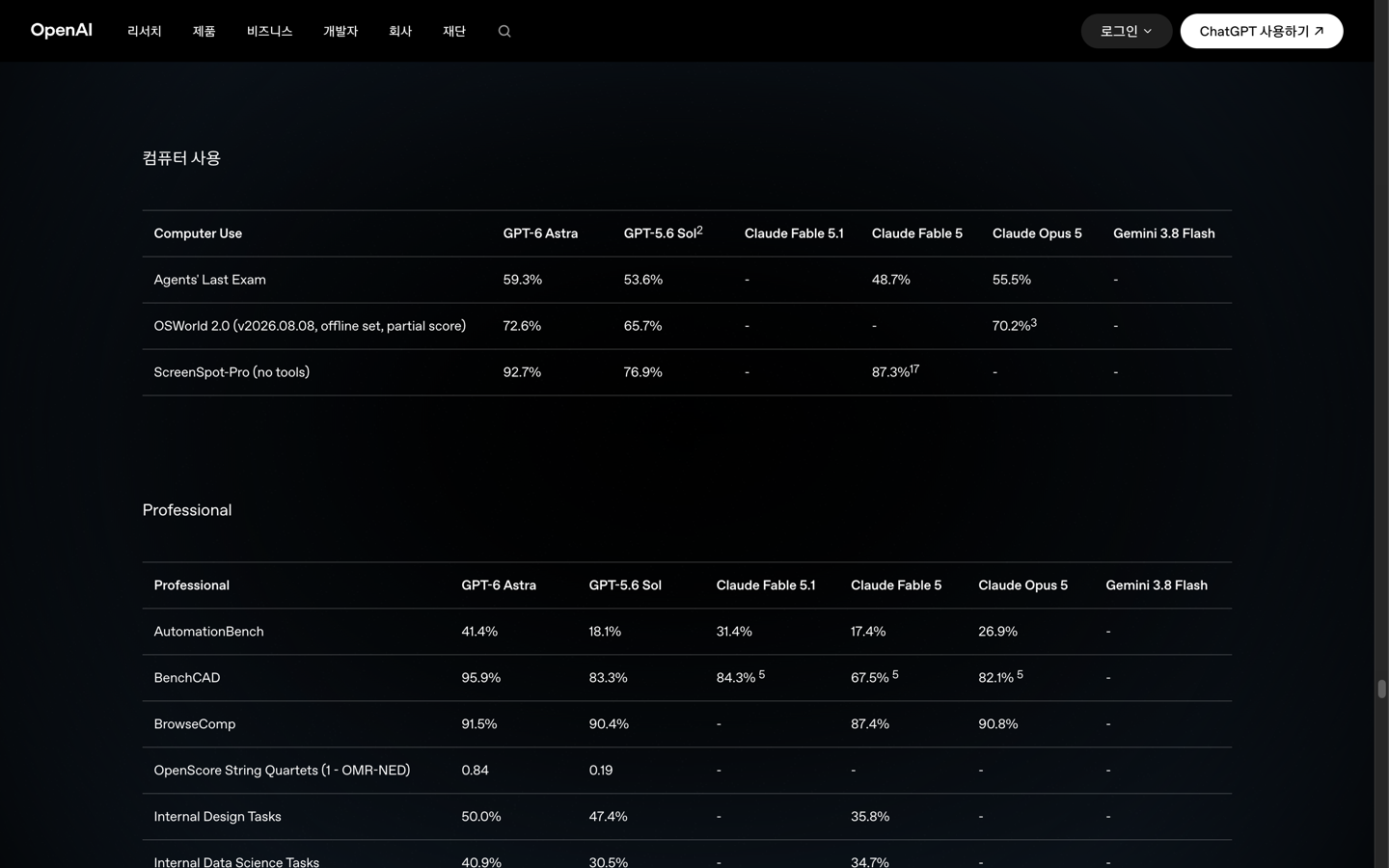Open footnote 5 beside the 82.1% score
Screen dimensions: 1389x868
tap(1020, 674)
